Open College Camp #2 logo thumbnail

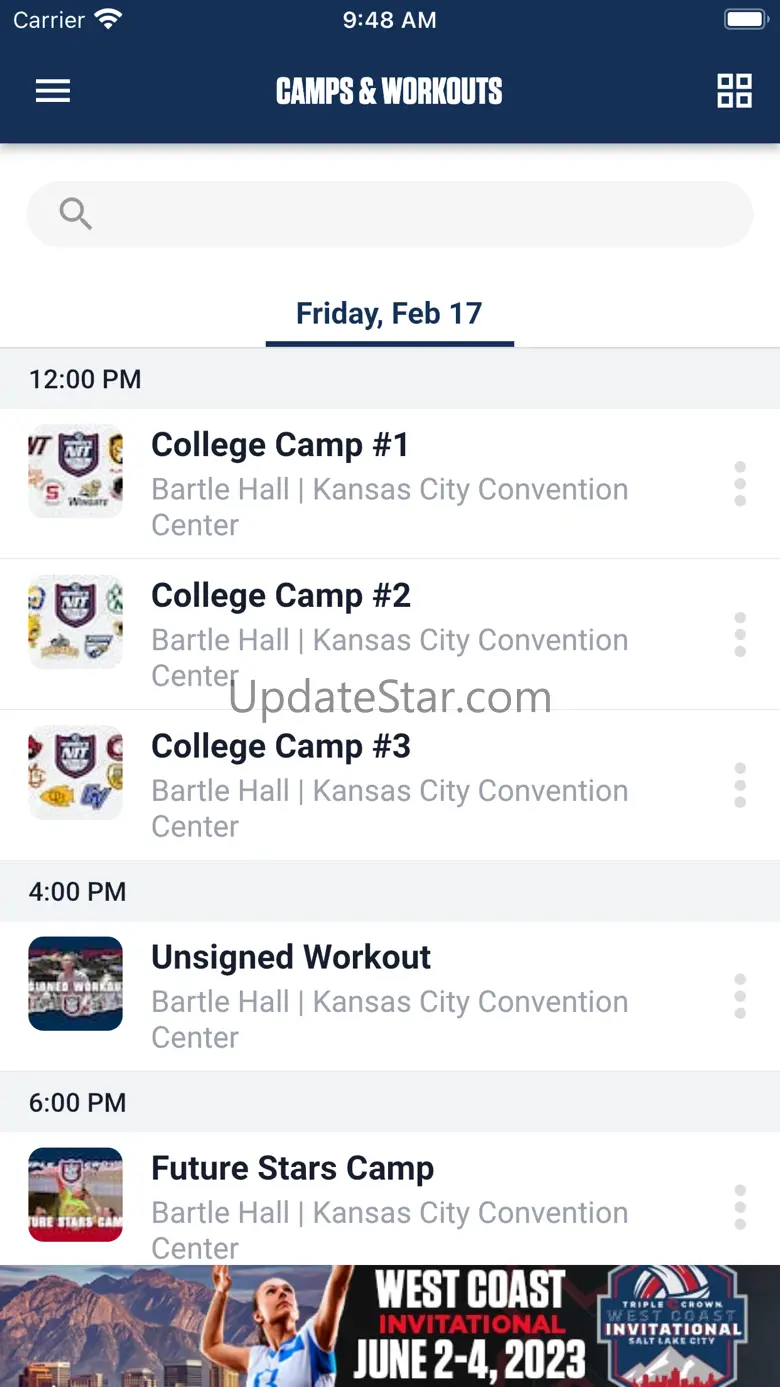pyautogui.click(x=76, y=622)
